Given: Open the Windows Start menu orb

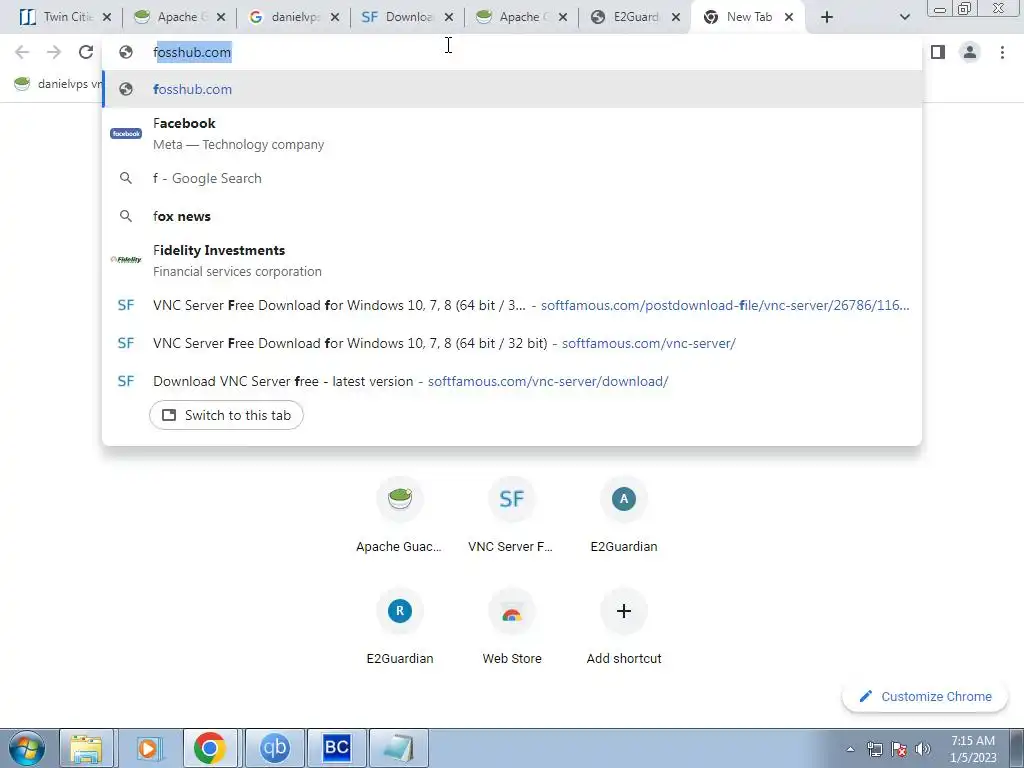Looking at the screenshot, I should coord(27,748).
